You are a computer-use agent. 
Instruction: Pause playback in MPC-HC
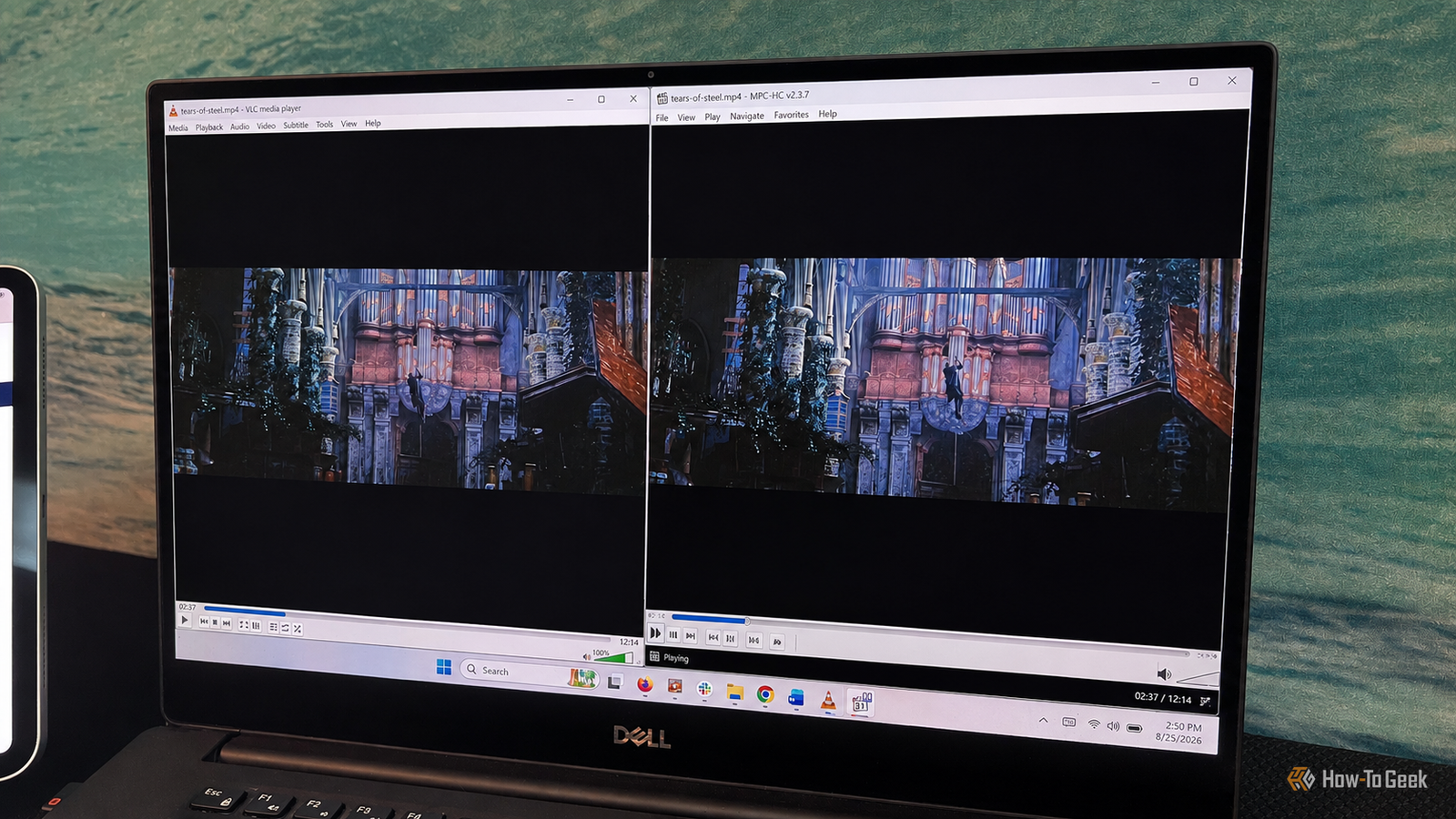coord(673,635)
